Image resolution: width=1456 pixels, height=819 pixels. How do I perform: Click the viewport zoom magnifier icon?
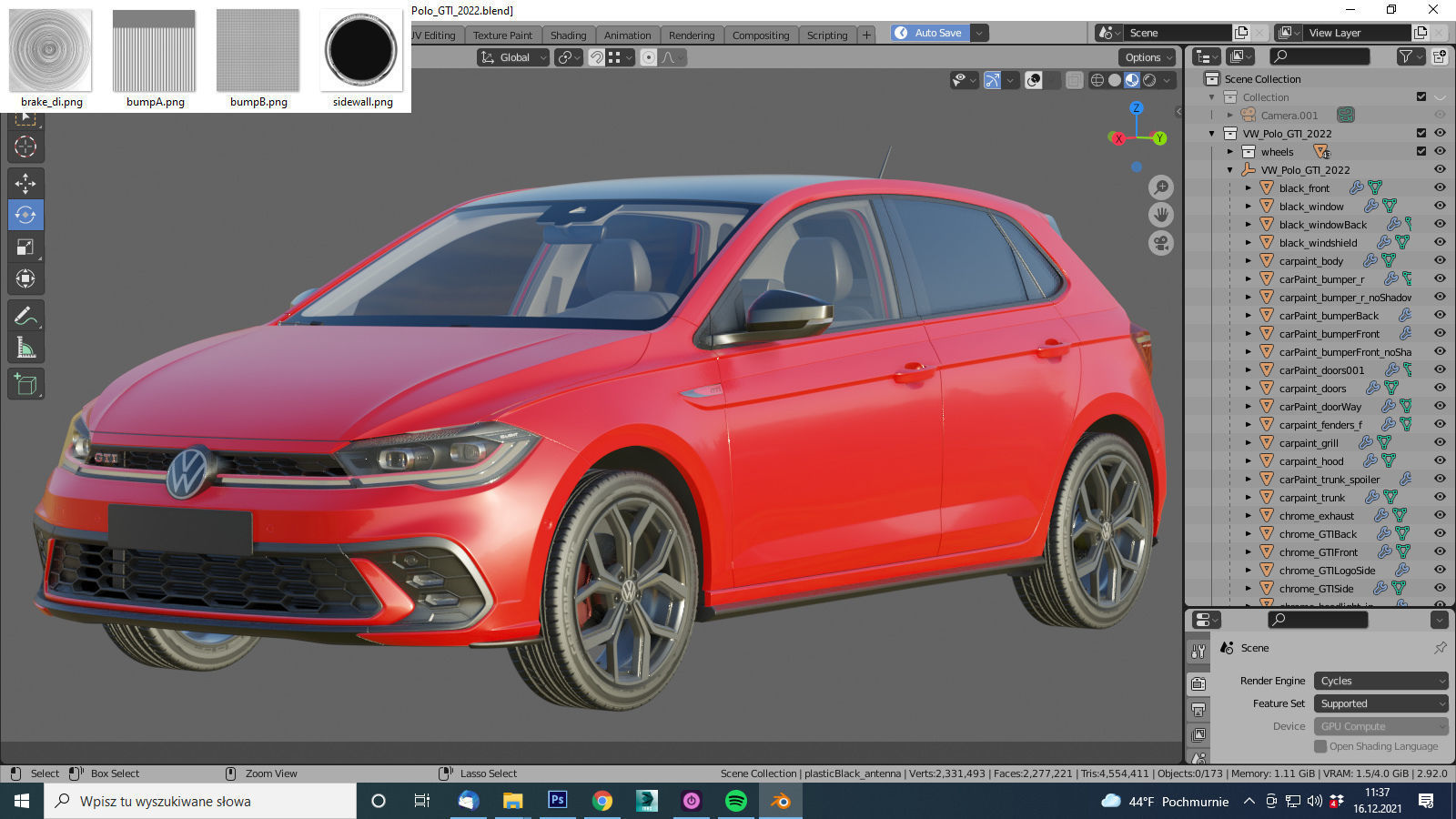pyautogui.click(x=1161, y=187)
